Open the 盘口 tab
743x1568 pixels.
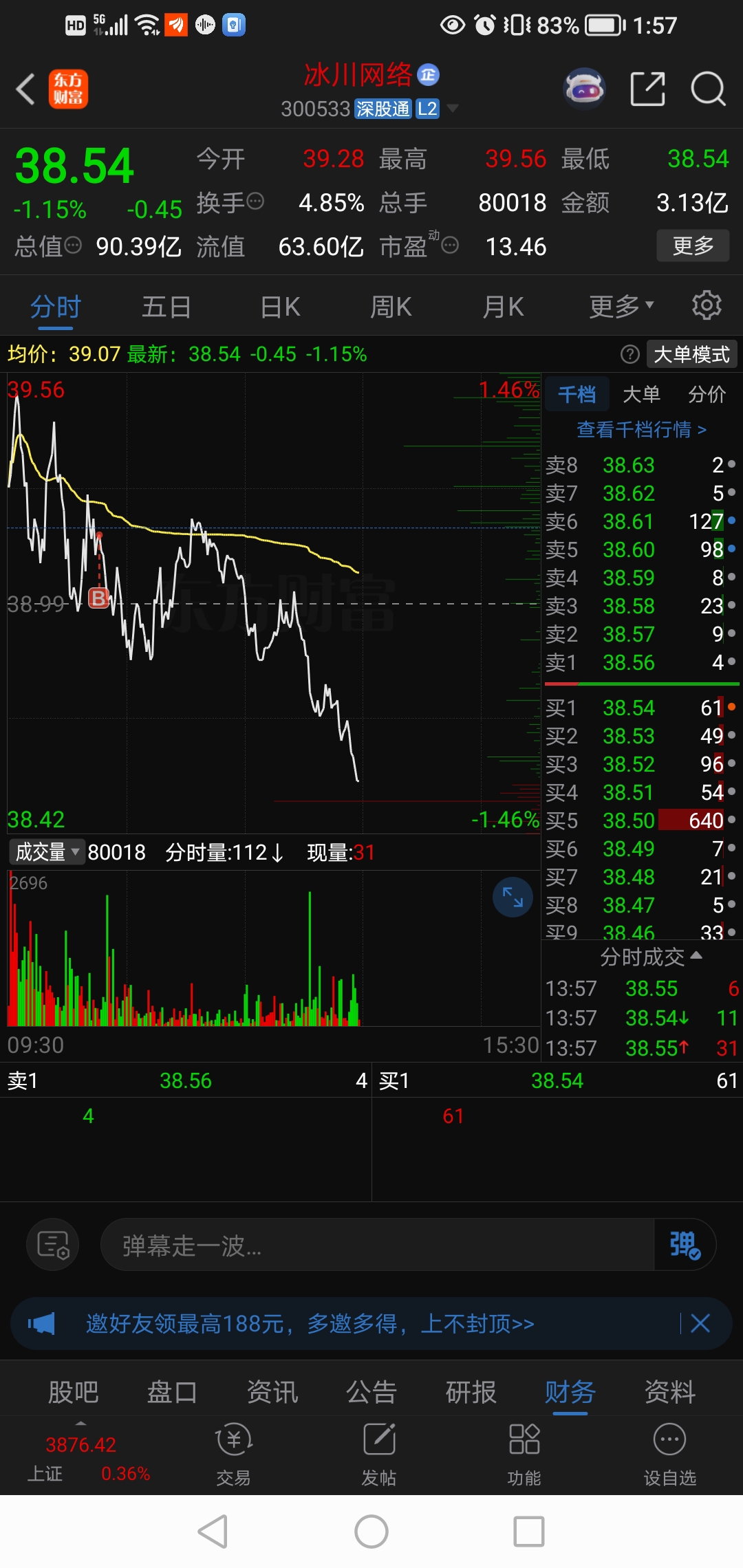[172, 1392]
